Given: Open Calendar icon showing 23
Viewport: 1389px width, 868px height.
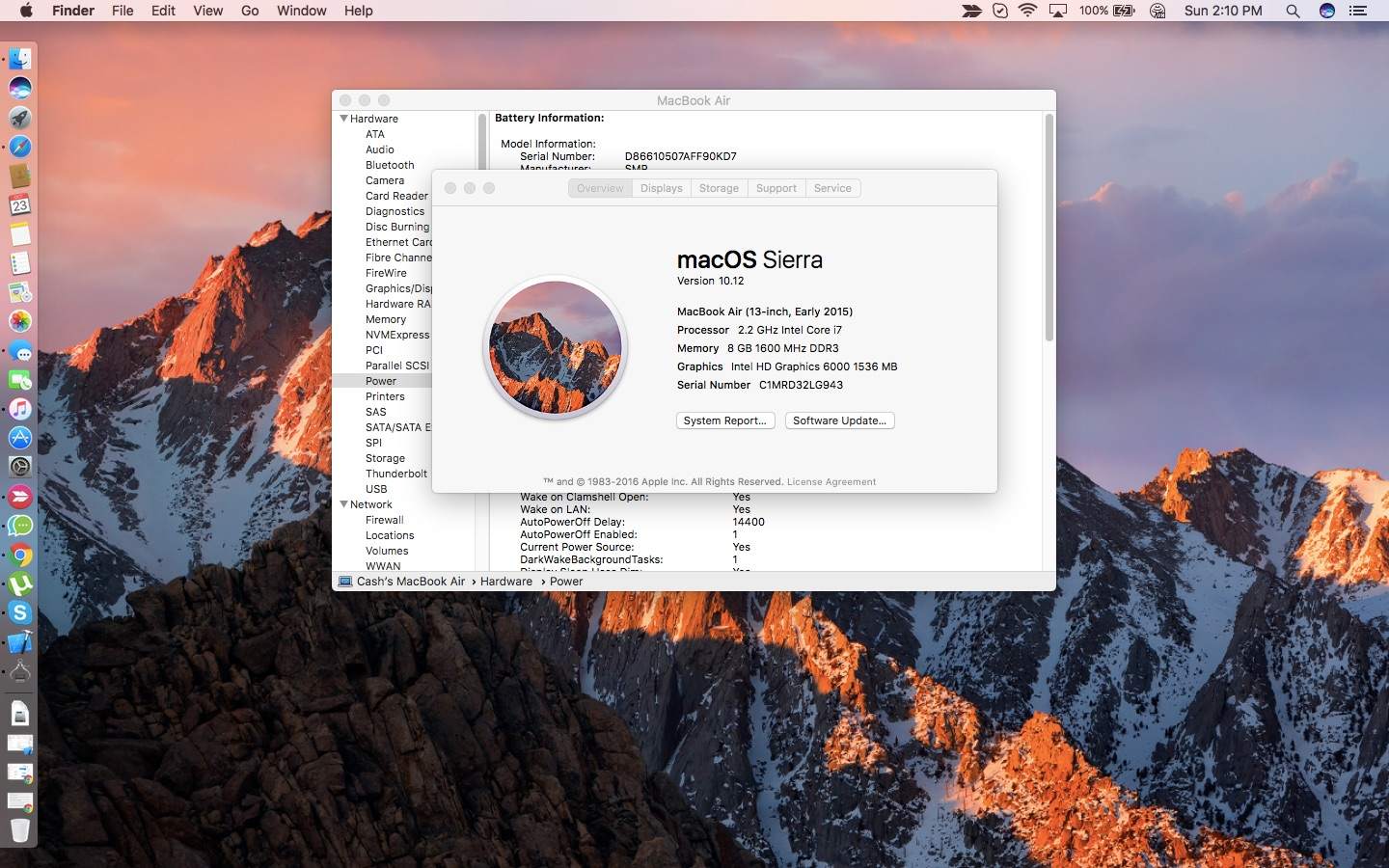Looking at the screenshot, I should click(20, 204).
